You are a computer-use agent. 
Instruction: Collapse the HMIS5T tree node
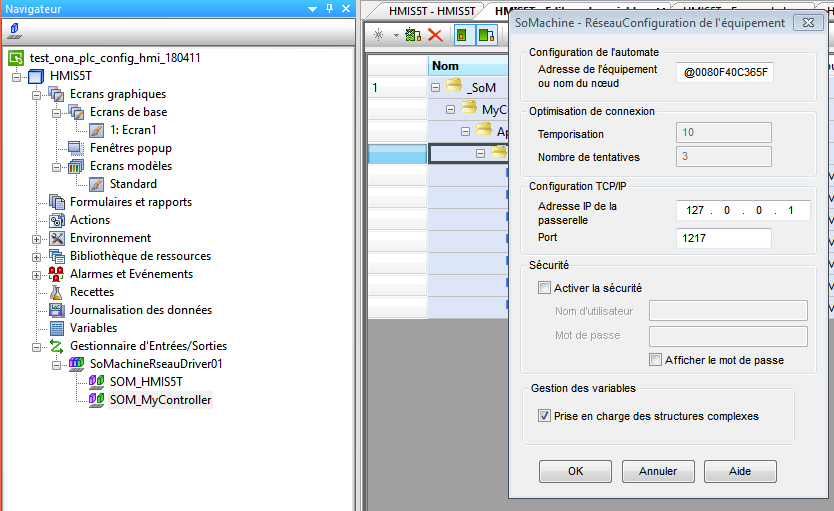[x=16, y=77]
